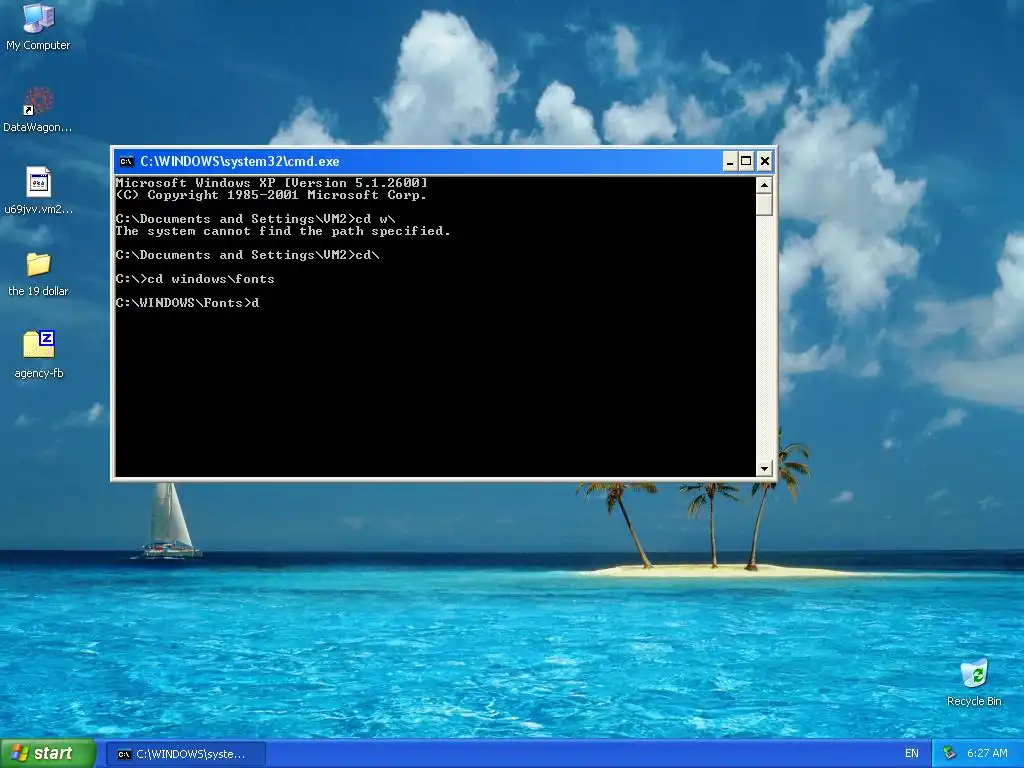Maximize the cmd.exe window

pos(746,161)
